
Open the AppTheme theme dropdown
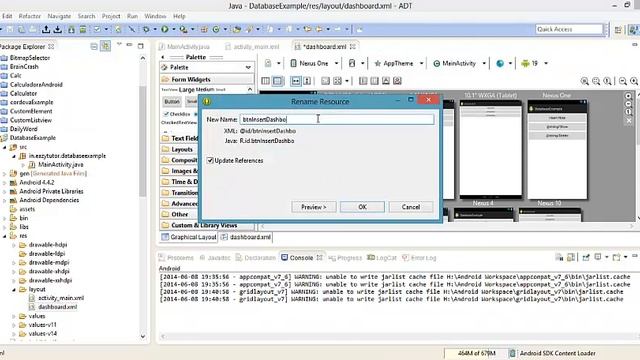click(398, 63)
